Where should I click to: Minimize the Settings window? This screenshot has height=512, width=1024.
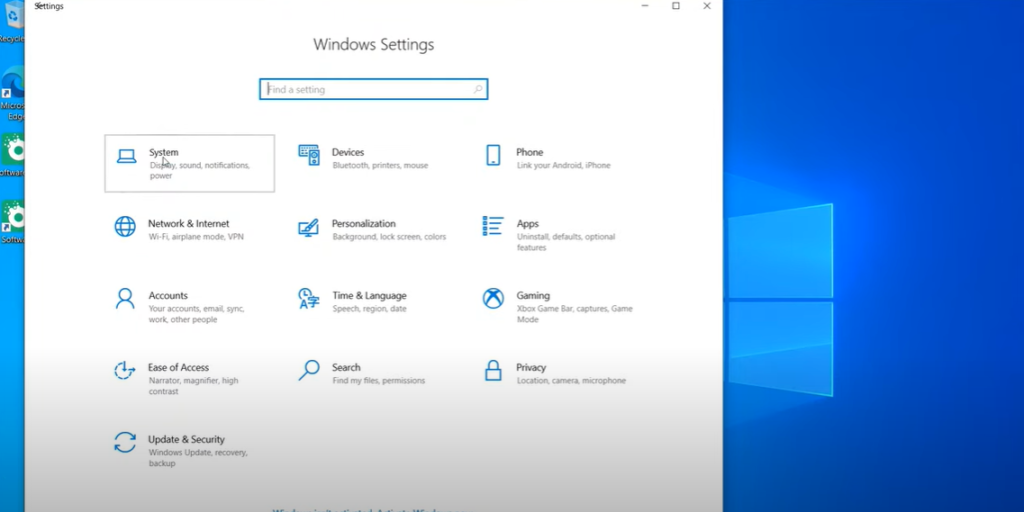645,6
